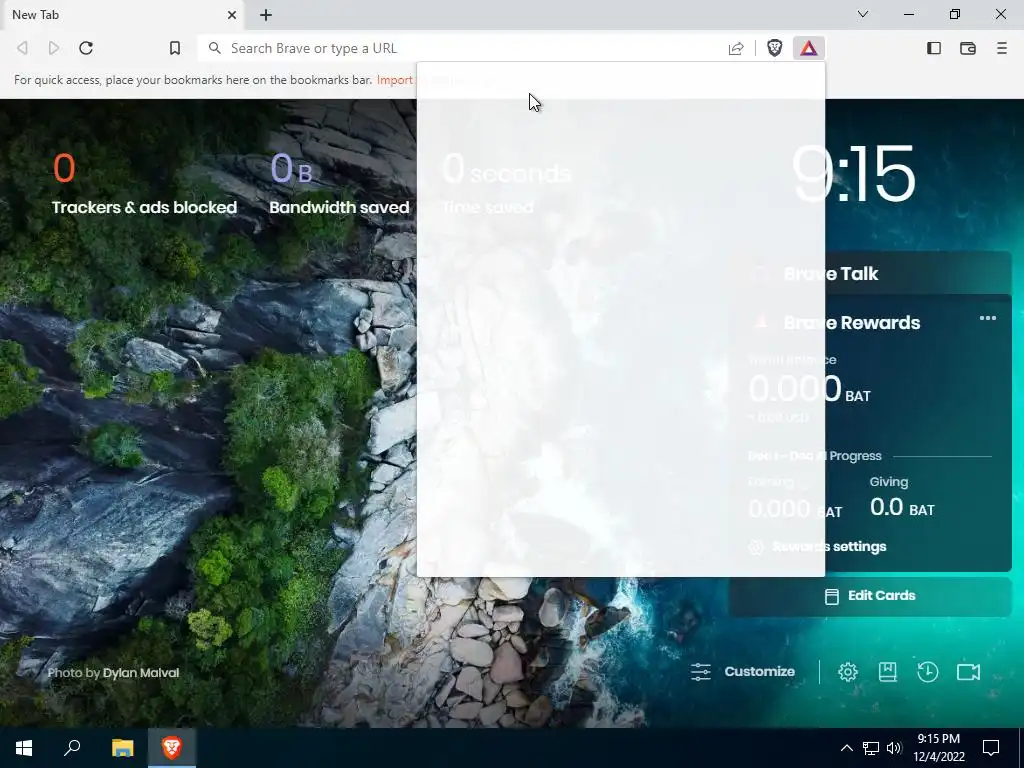Open the Customize dashboard option
This screenshot has width=1024, height=768.
click(x=743, y=672)
